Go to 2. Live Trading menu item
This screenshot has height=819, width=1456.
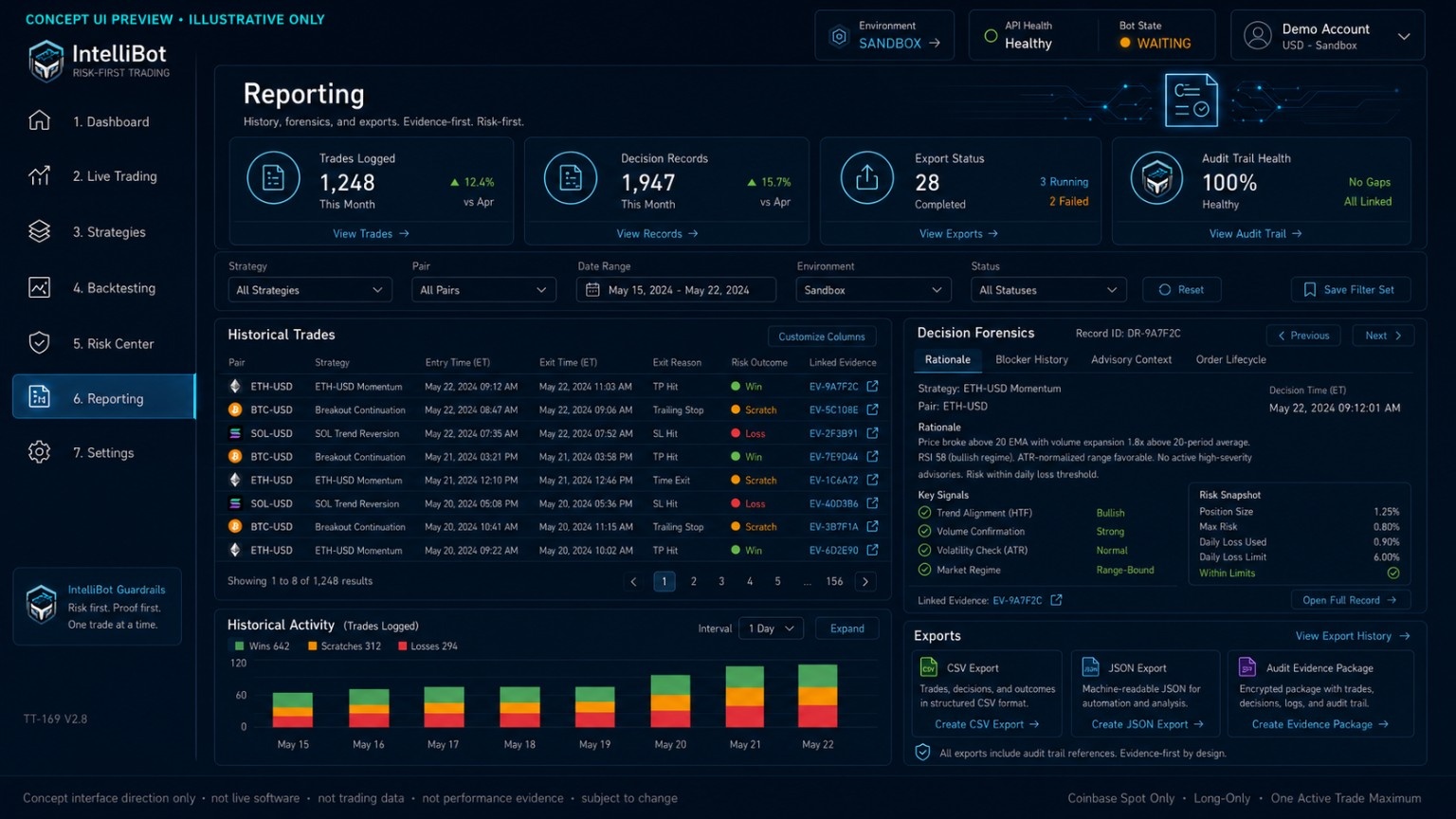tap(104, 176)
